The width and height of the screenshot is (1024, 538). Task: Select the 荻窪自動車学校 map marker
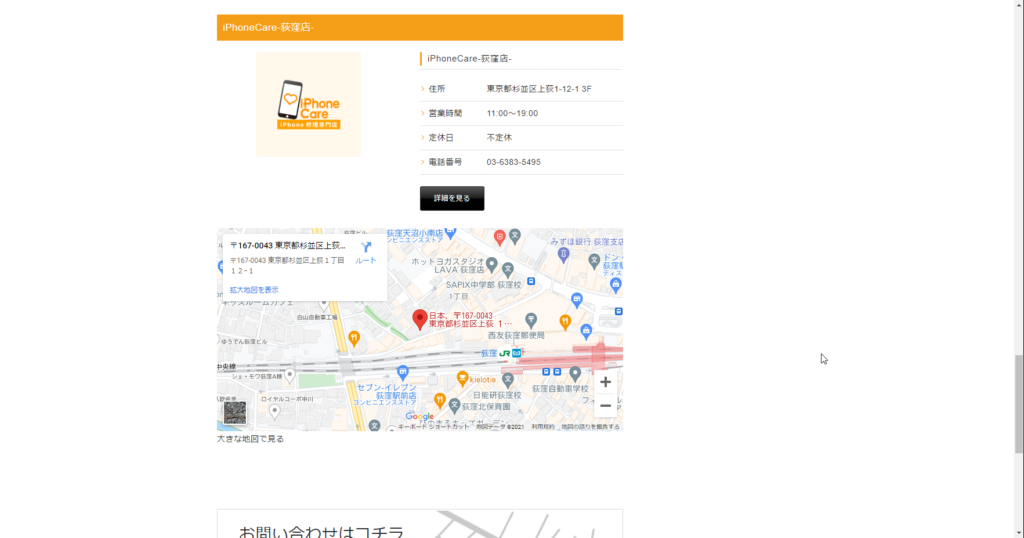[x=575, y=374]
